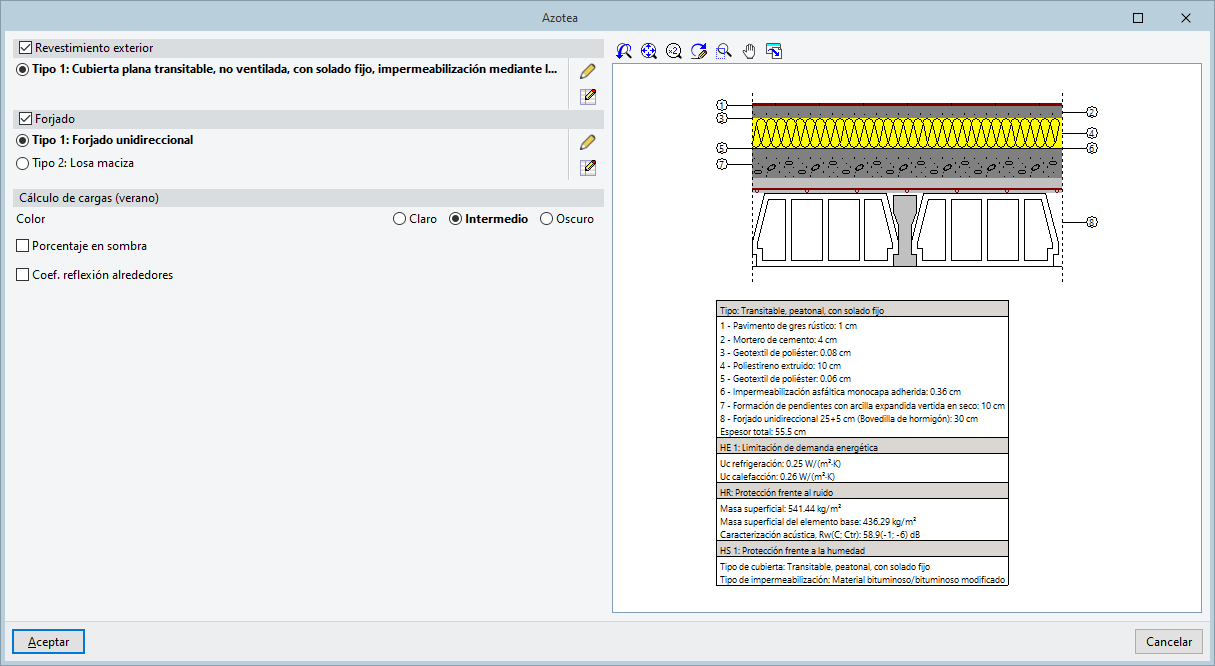Select the zoom window tool
1215x666 pixels.
click(724, 51)
